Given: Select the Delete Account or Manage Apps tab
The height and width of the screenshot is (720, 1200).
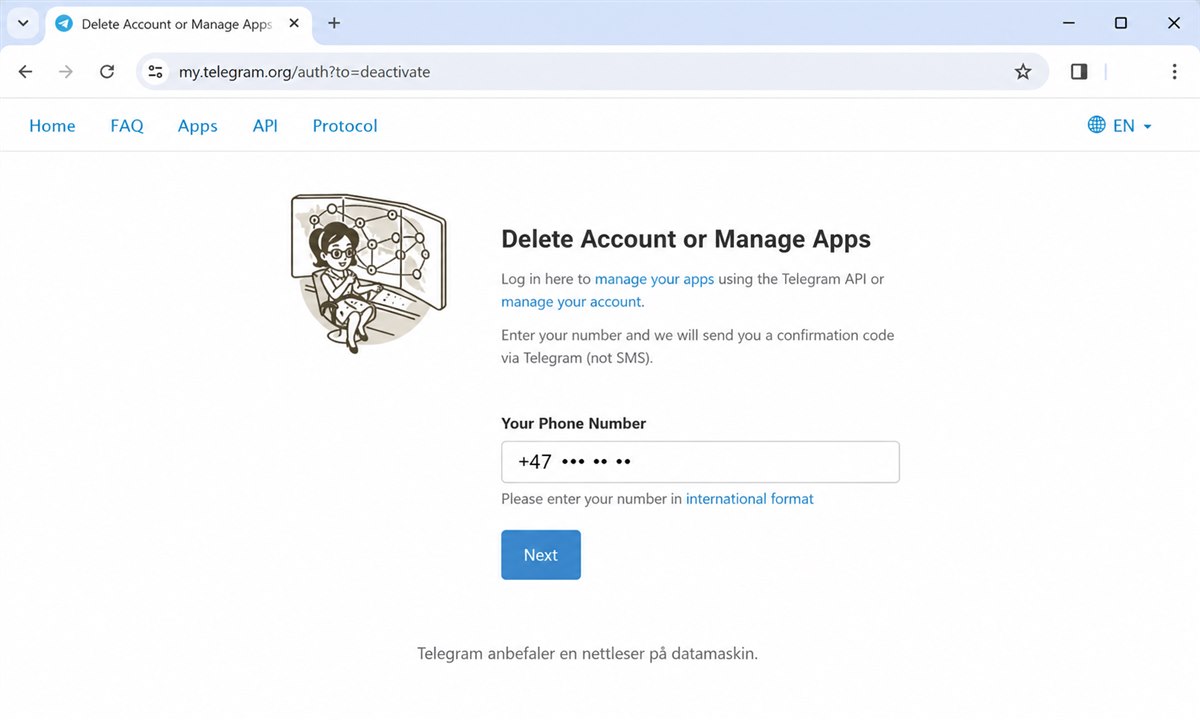Looking at the screenshot, I should point(178,24).
